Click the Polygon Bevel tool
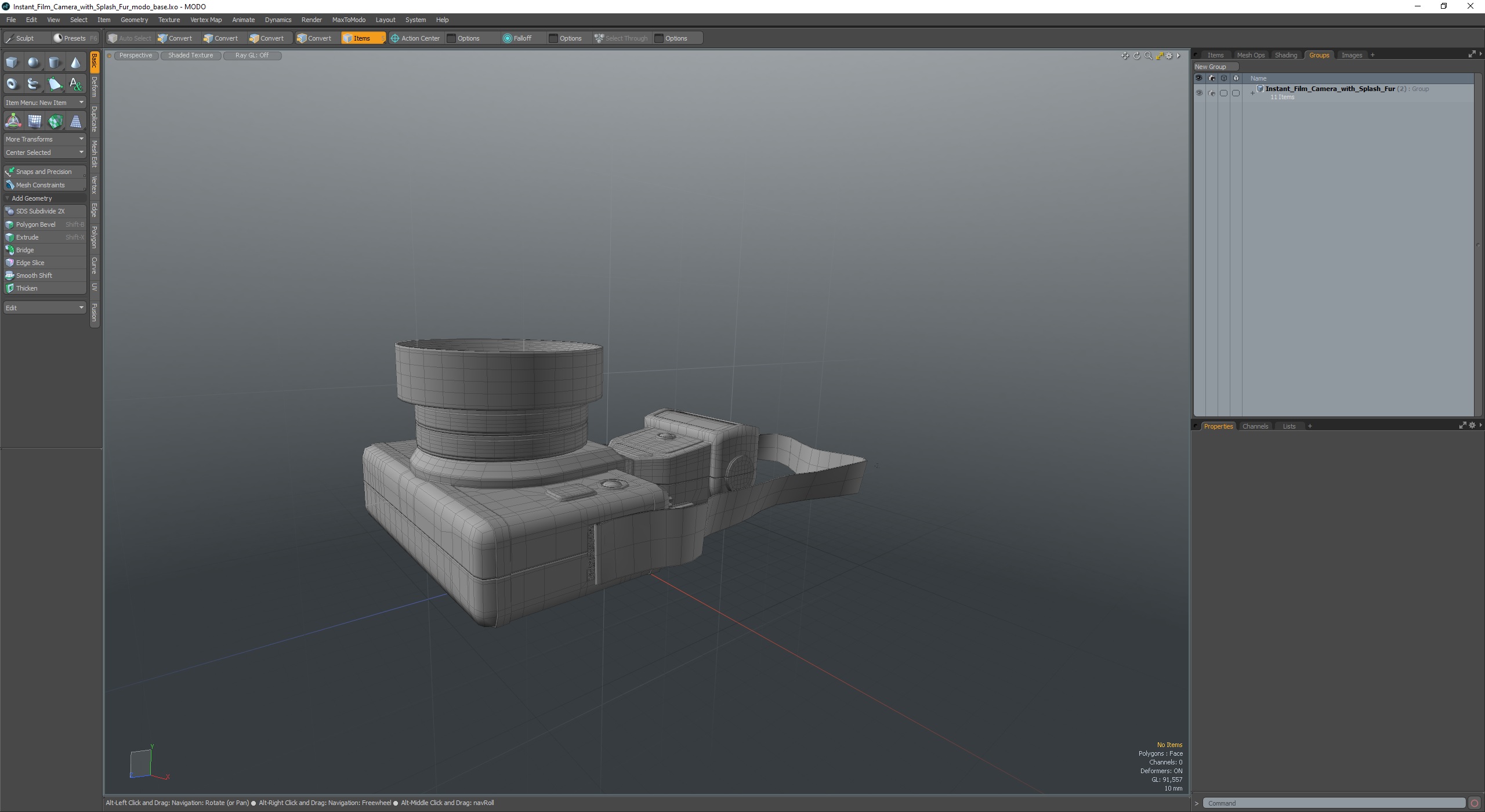 [45, 224]
